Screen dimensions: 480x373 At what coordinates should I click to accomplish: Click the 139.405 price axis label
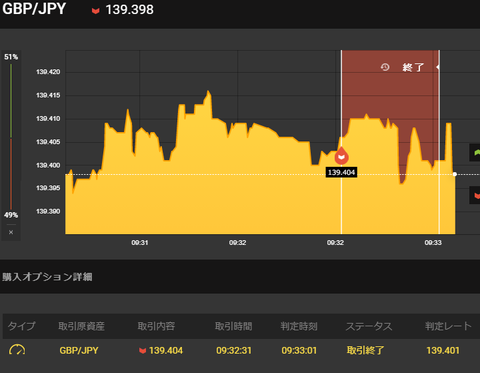(x=48, y=142)
